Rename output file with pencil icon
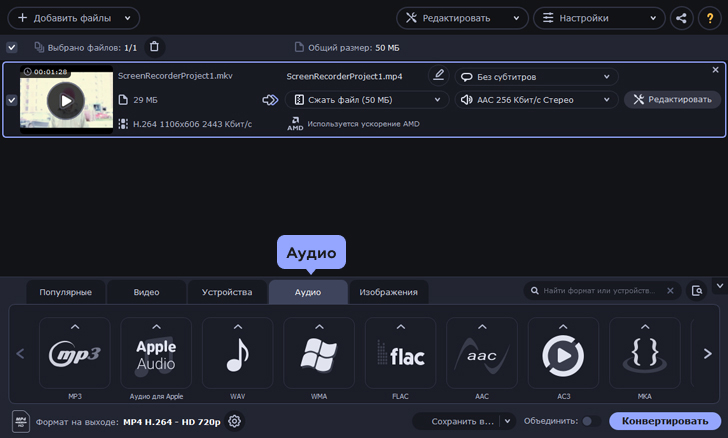The height and width of the screenshot is (438, 728). click(438, 76)
